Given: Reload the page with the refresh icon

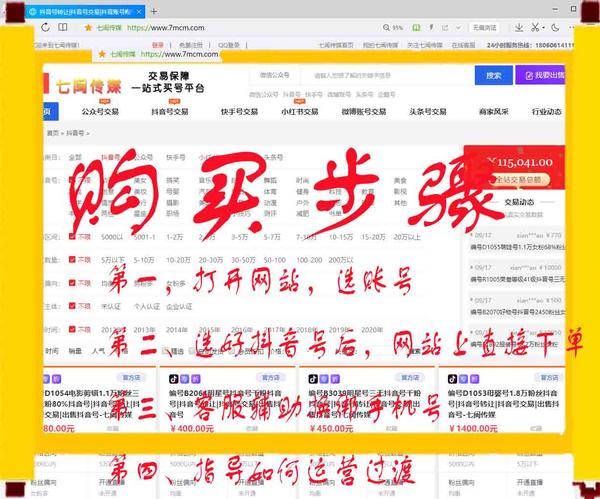Looking at the screenshot, I should (x=46, y=27).
